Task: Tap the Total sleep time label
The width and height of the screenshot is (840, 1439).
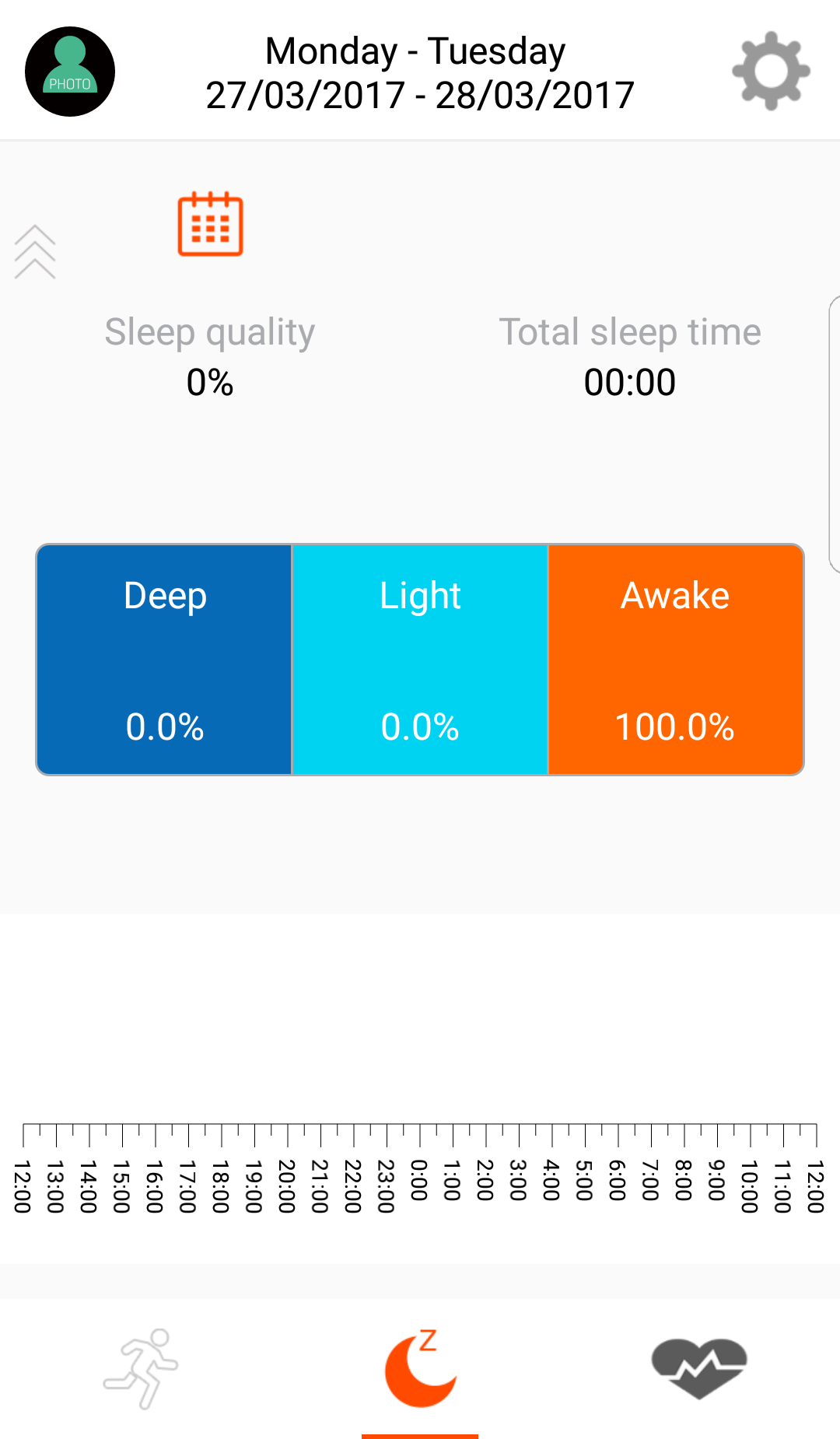Action: [x=630, y=332]
